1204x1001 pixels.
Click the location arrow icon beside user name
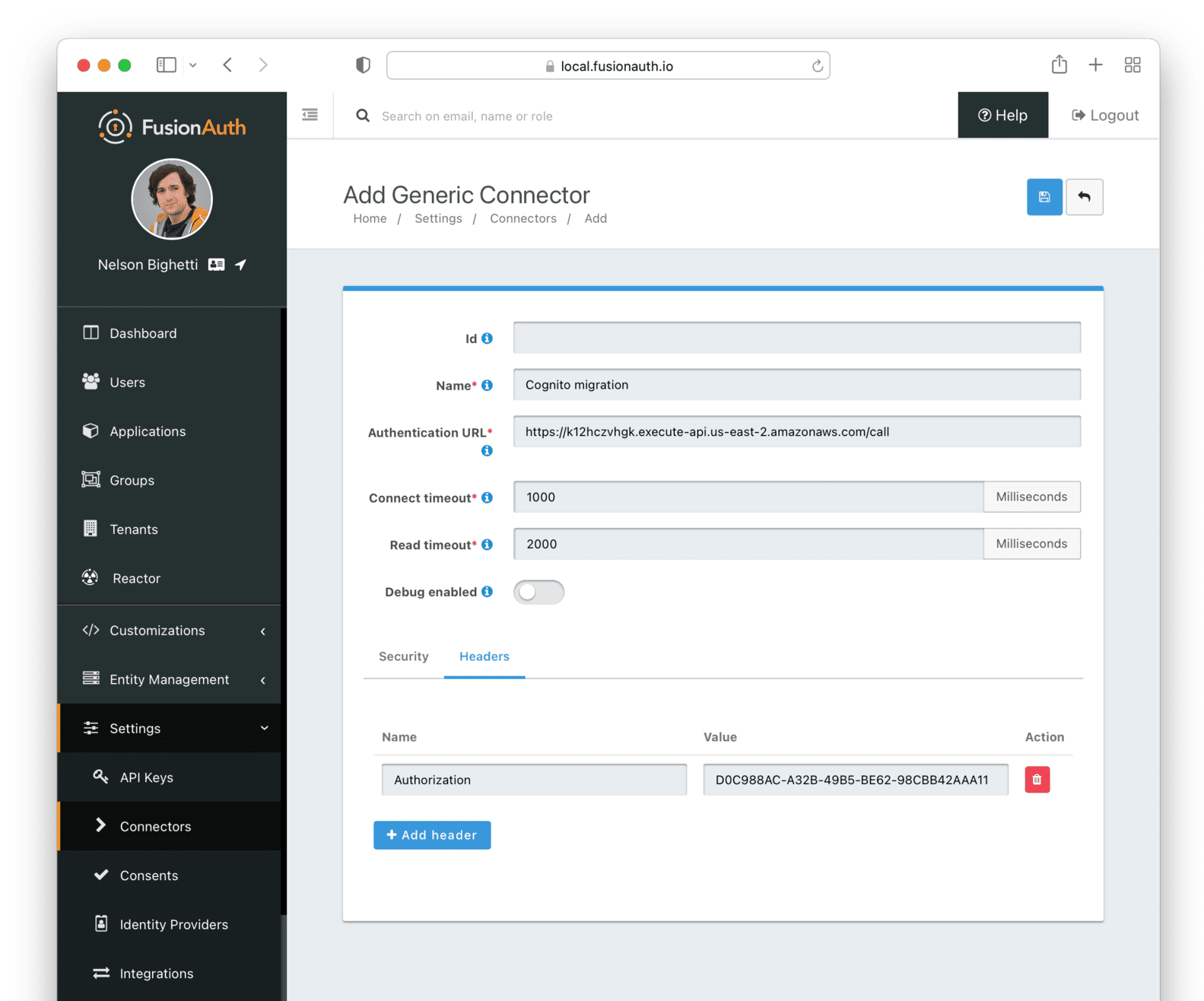click(x=241, y=265)
